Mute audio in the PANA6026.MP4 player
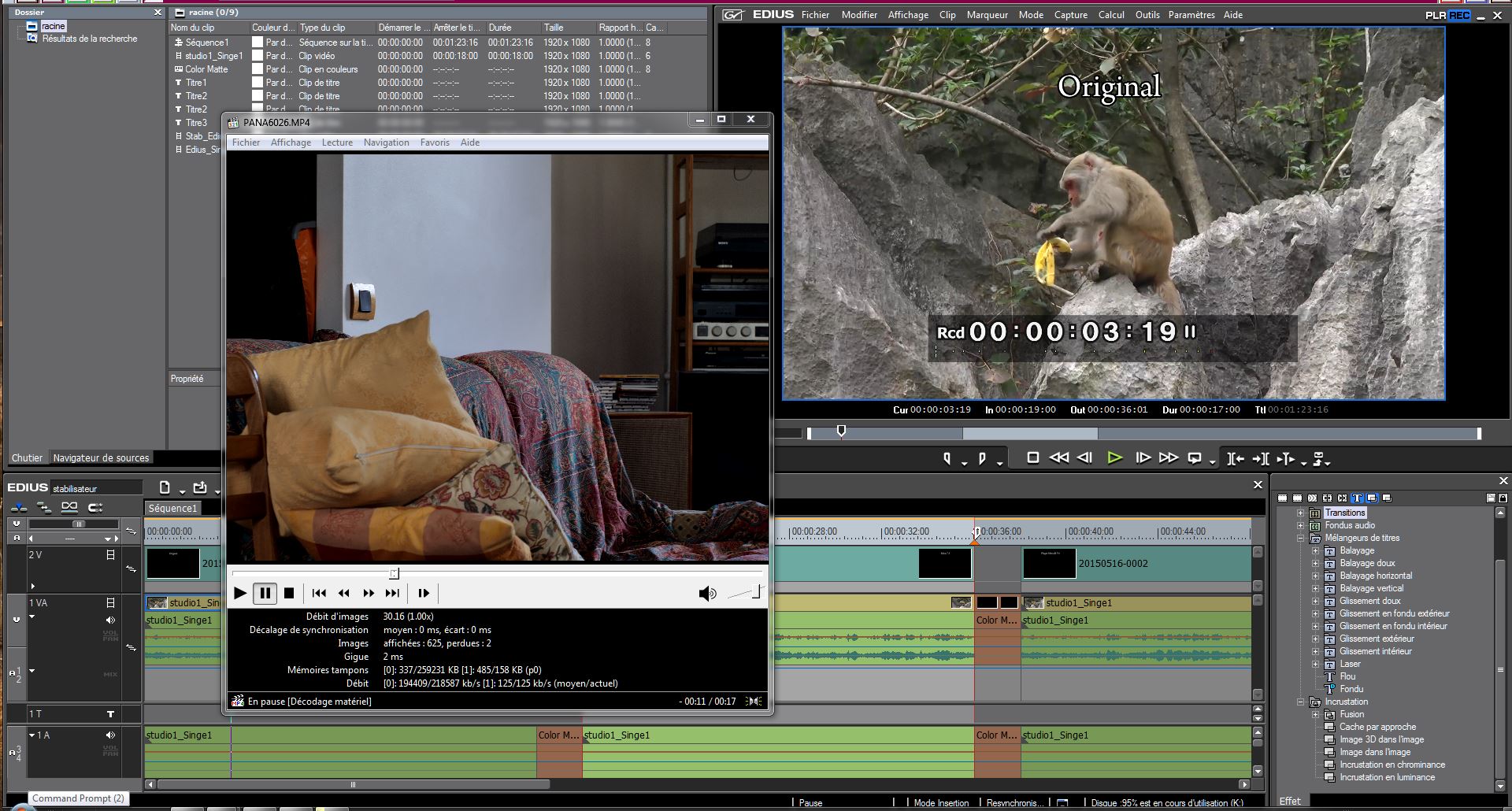Screen dimensions: 1512x811 [707, 594]
